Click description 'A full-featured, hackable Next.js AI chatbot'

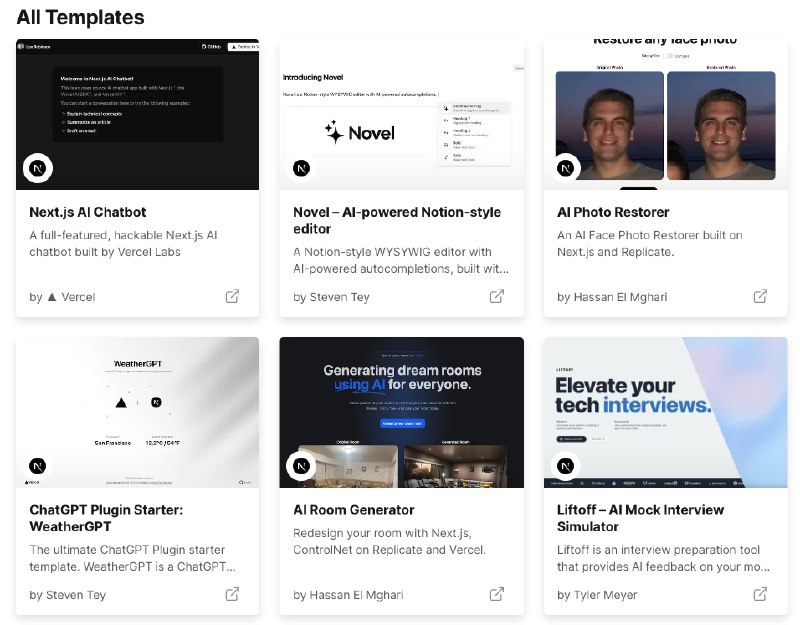point(123,243)
